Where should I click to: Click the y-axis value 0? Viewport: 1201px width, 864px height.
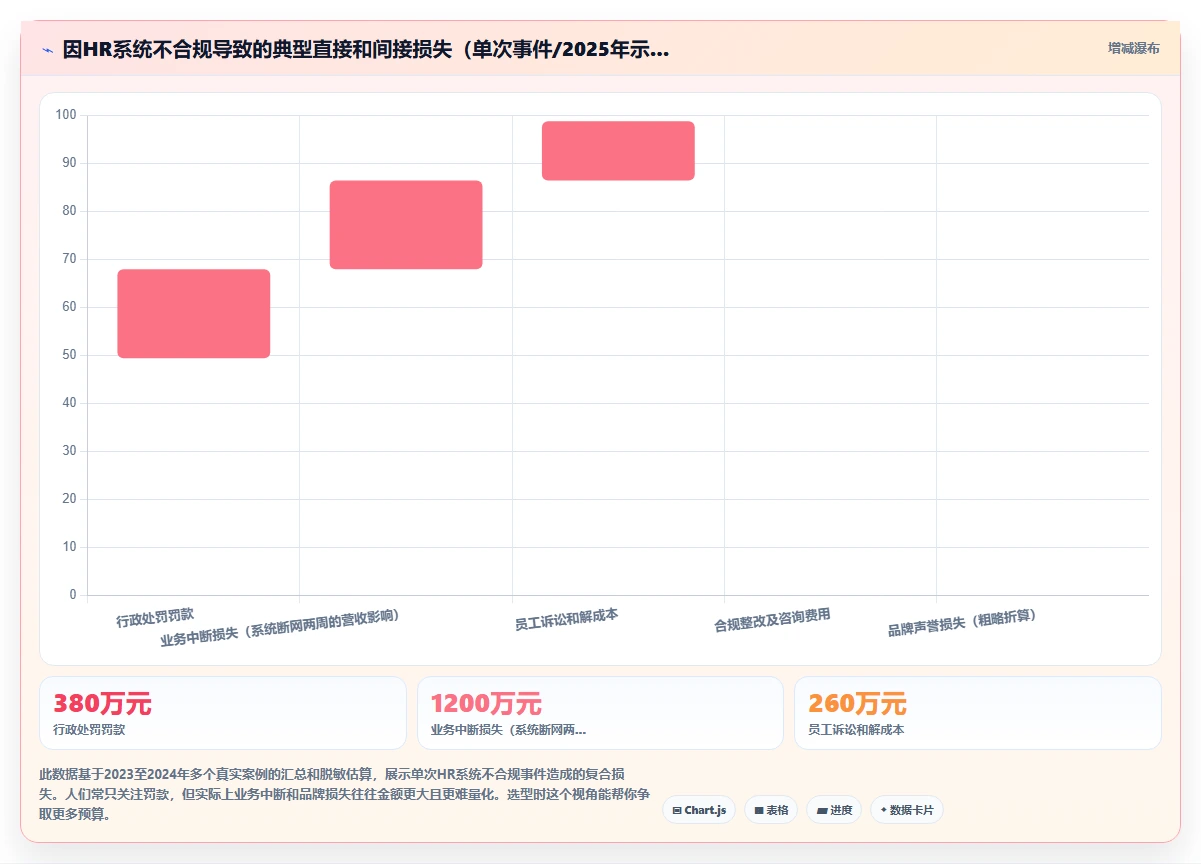point(73,595)
